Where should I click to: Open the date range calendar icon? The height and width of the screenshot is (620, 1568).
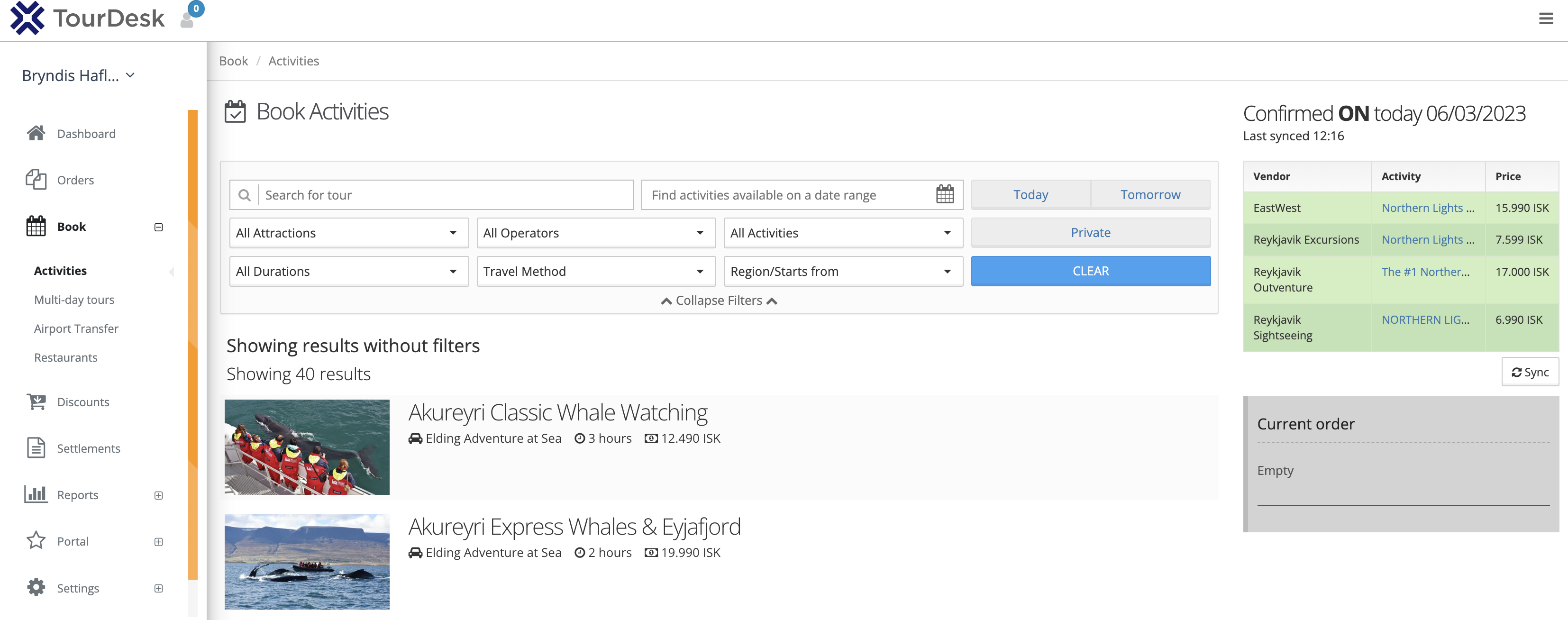pyautogui.click(x=944, y=195)
